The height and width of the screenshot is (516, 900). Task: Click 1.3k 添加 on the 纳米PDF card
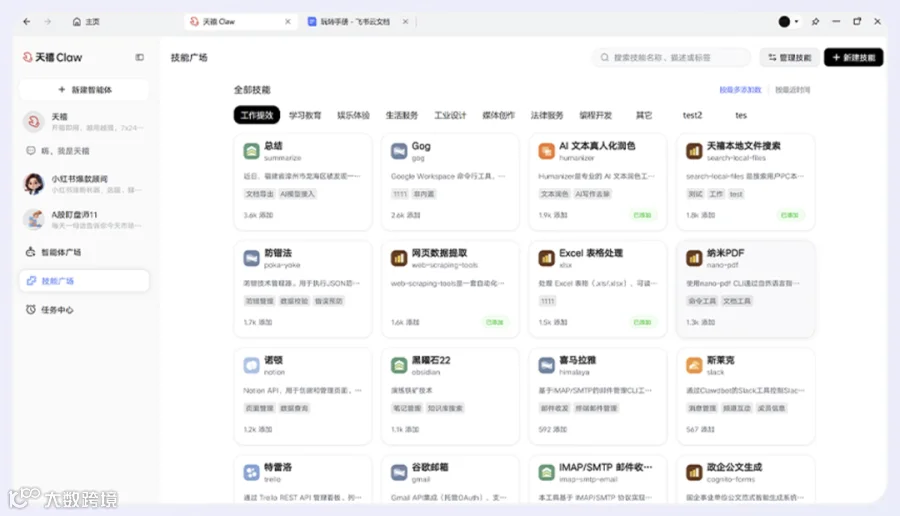click(700, 323)
